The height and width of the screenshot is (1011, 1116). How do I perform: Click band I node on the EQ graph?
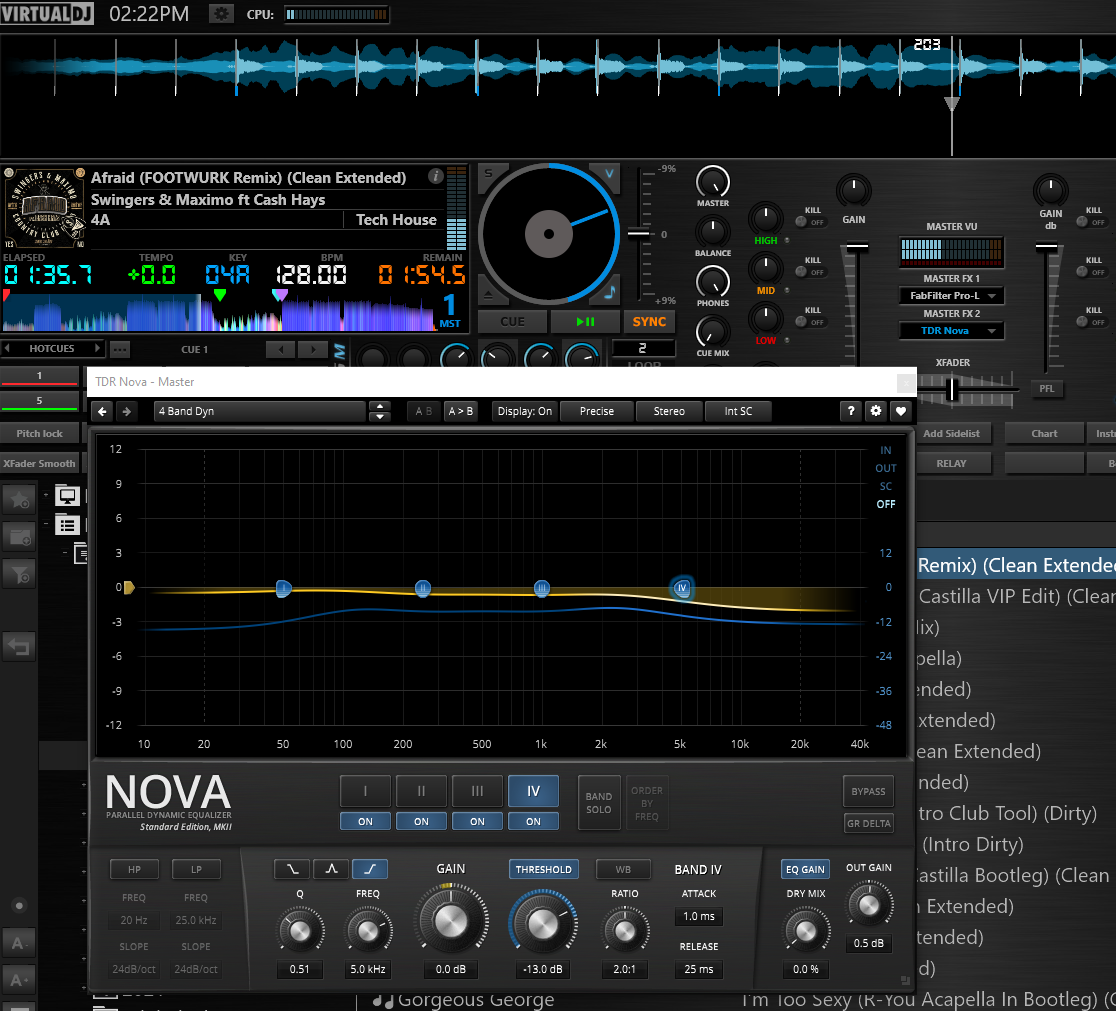pos(283,588)
